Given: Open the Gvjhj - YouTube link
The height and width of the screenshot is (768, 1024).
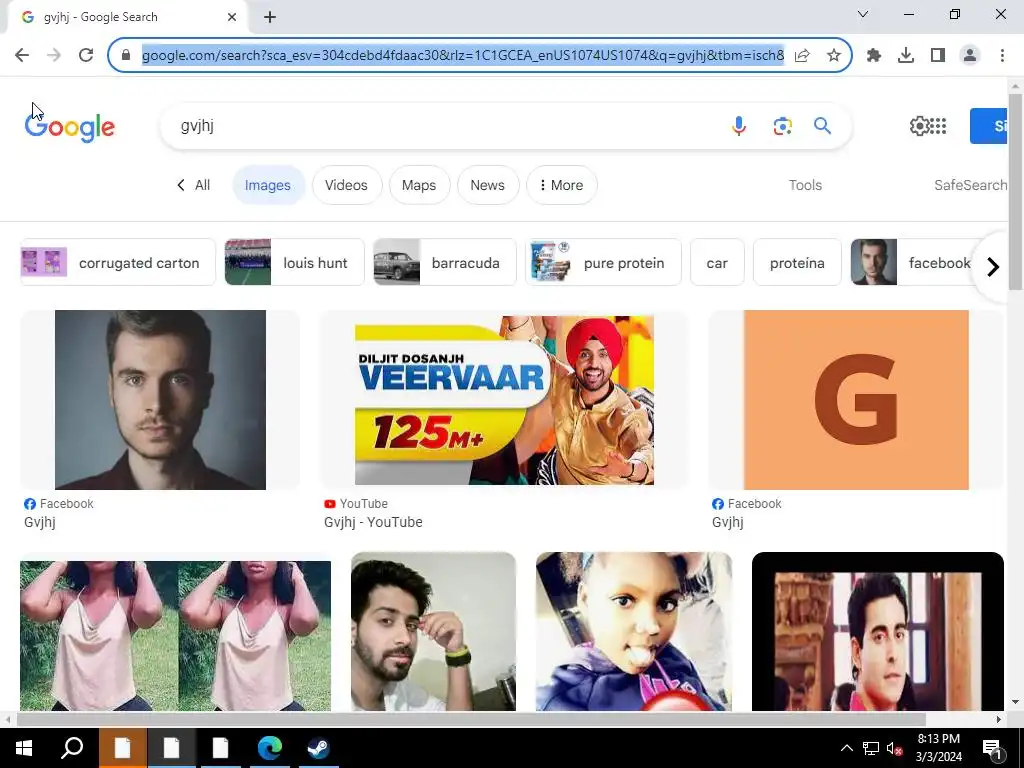Looking at the screenshot, I should pyautogui.click(x=373, y=522).
